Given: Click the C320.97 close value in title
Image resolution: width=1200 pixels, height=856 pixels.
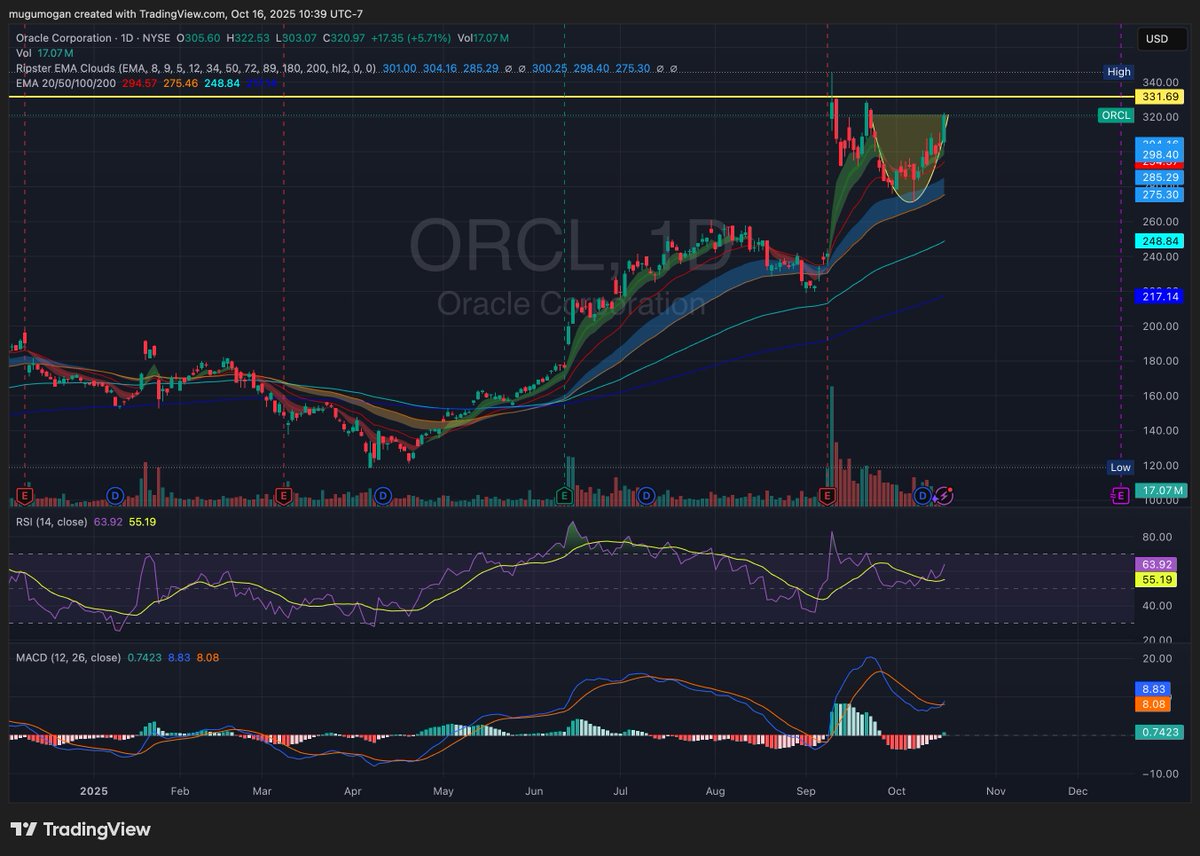Looking at the screenshot, I should coord(346,38).
